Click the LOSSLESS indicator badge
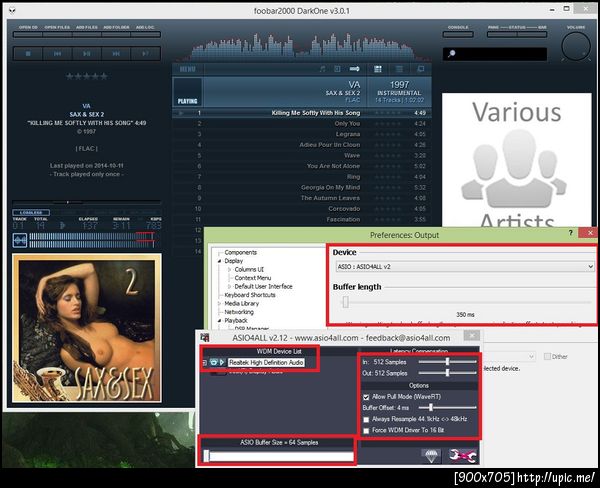 click(x=31, y=212)
